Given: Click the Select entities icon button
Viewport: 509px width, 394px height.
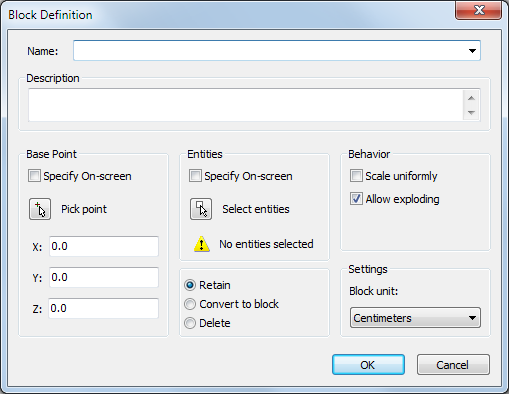Looking at the screenshot, I should tap(201, 209).
